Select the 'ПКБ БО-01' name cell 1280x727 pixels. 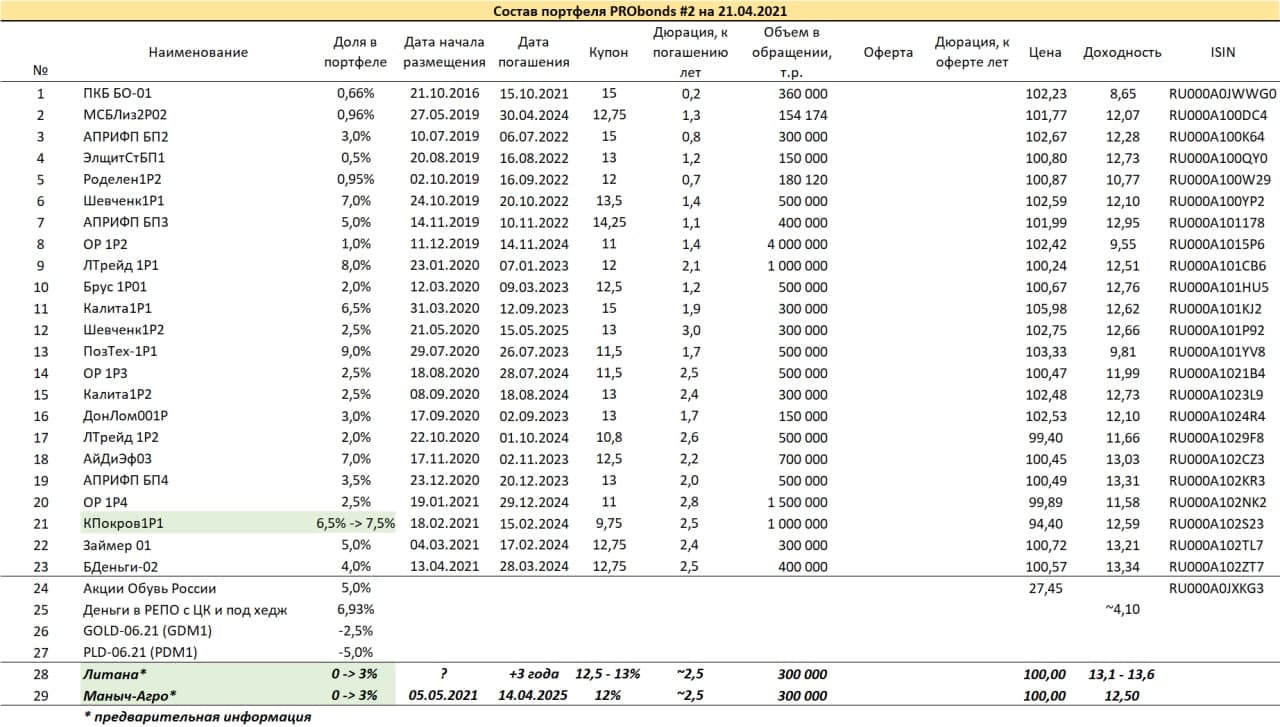116,94
